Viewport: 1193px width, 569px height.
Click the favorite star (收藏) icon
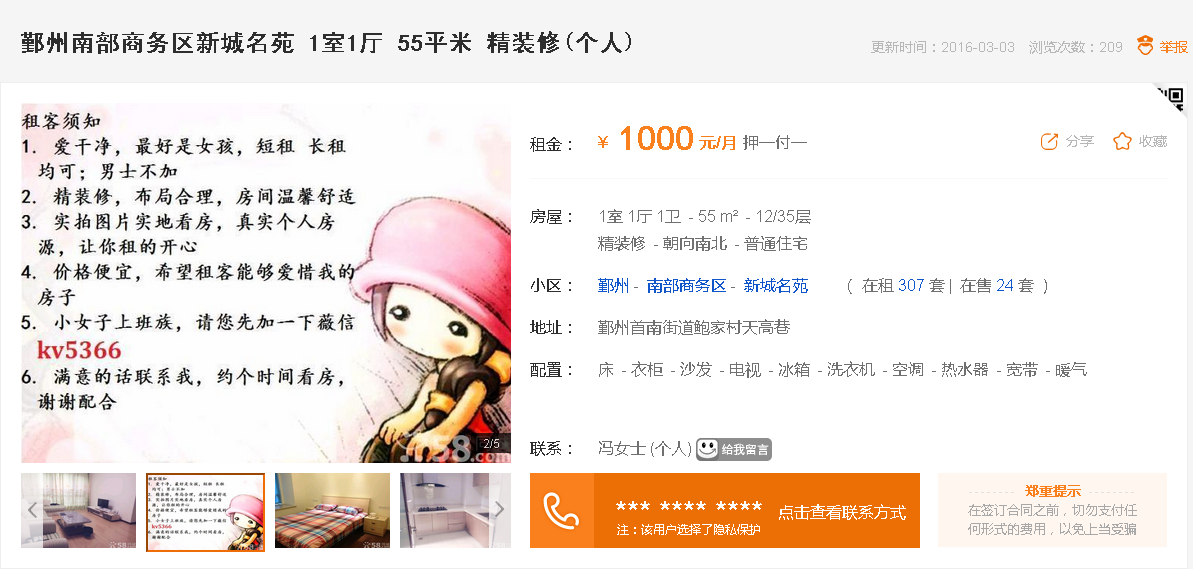click(1122, 141)
